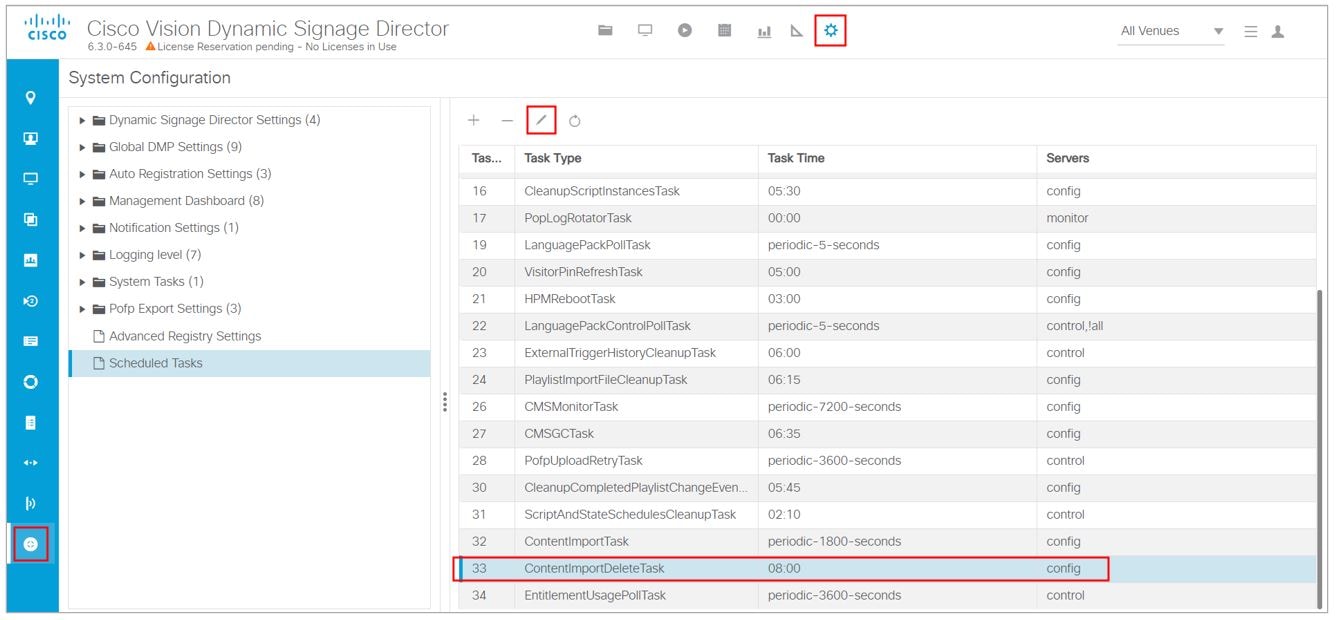Select Scheduled Tasks in the tree
Screen dimensions: 1336x620
click(155, 363)
